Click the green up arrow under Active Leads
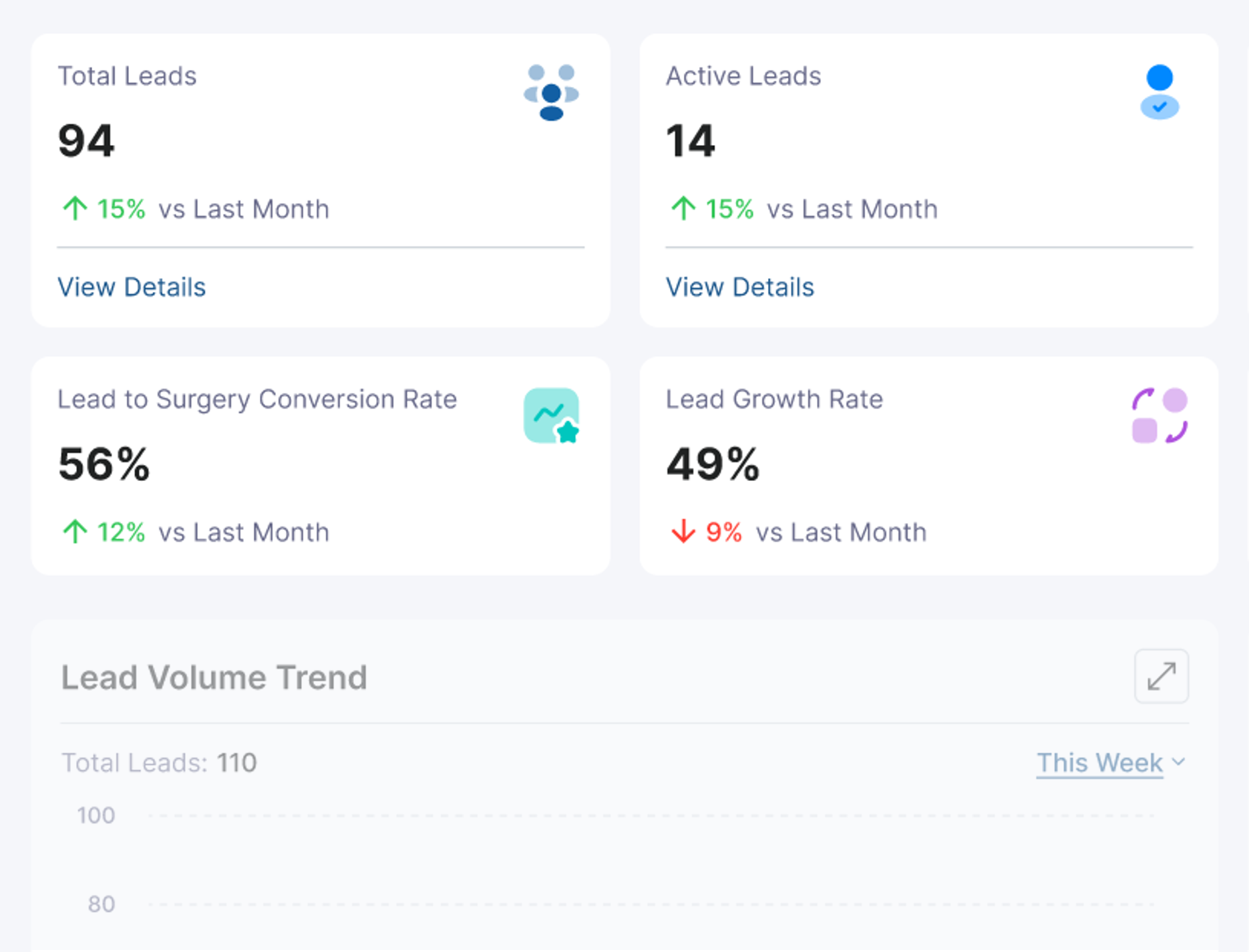 [683, 209]
